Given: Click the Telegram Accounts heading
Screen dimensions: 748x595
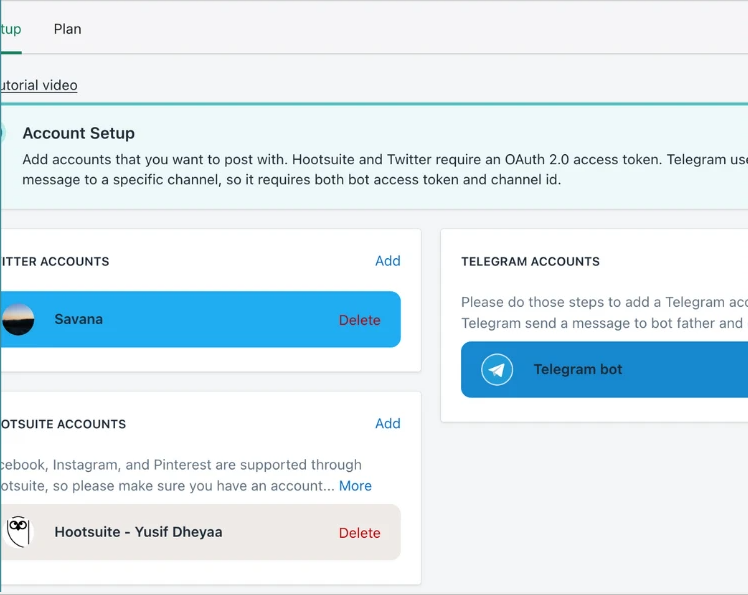Looking at the screenshot, I should click(530, 261).
